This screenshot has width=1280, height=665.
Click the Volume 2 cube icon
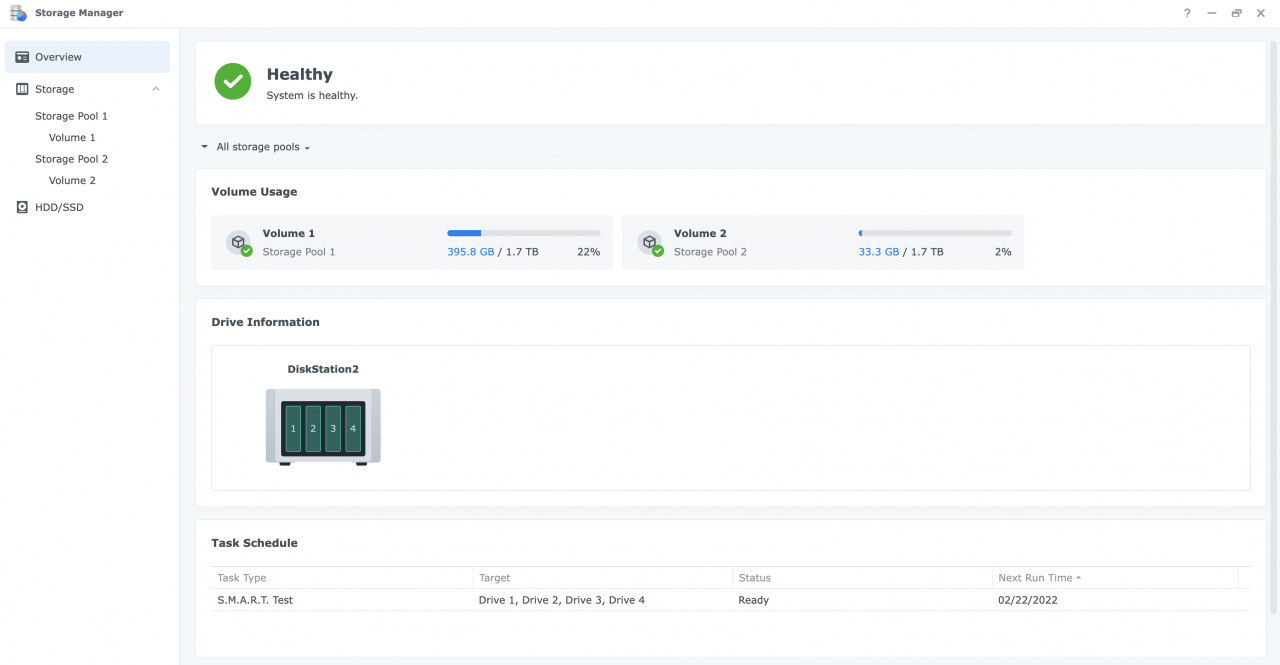652,242
